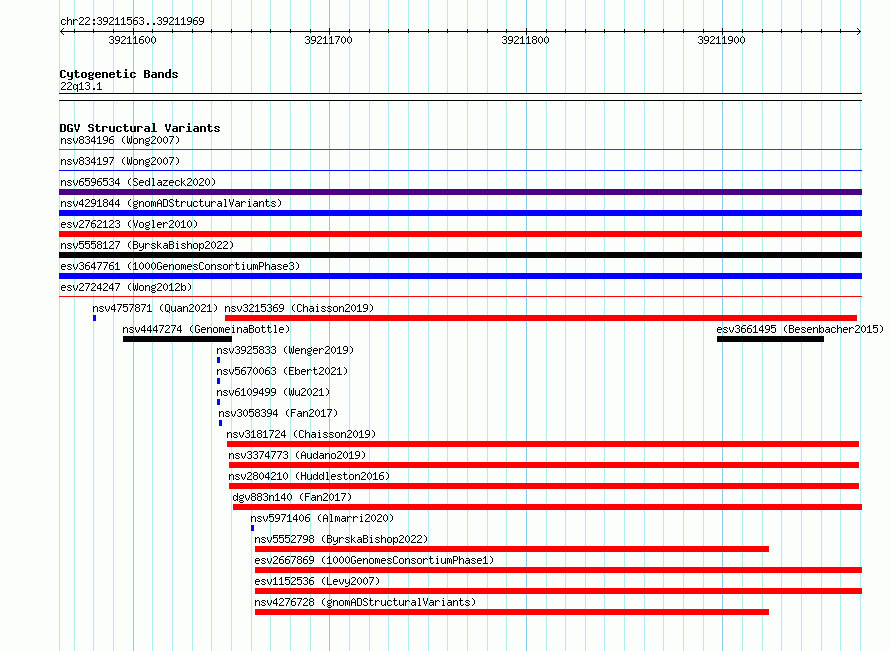Select the blue esv3647761 variant bar
The width and height of the screenshot is (890, 651).
coord(460,276)
